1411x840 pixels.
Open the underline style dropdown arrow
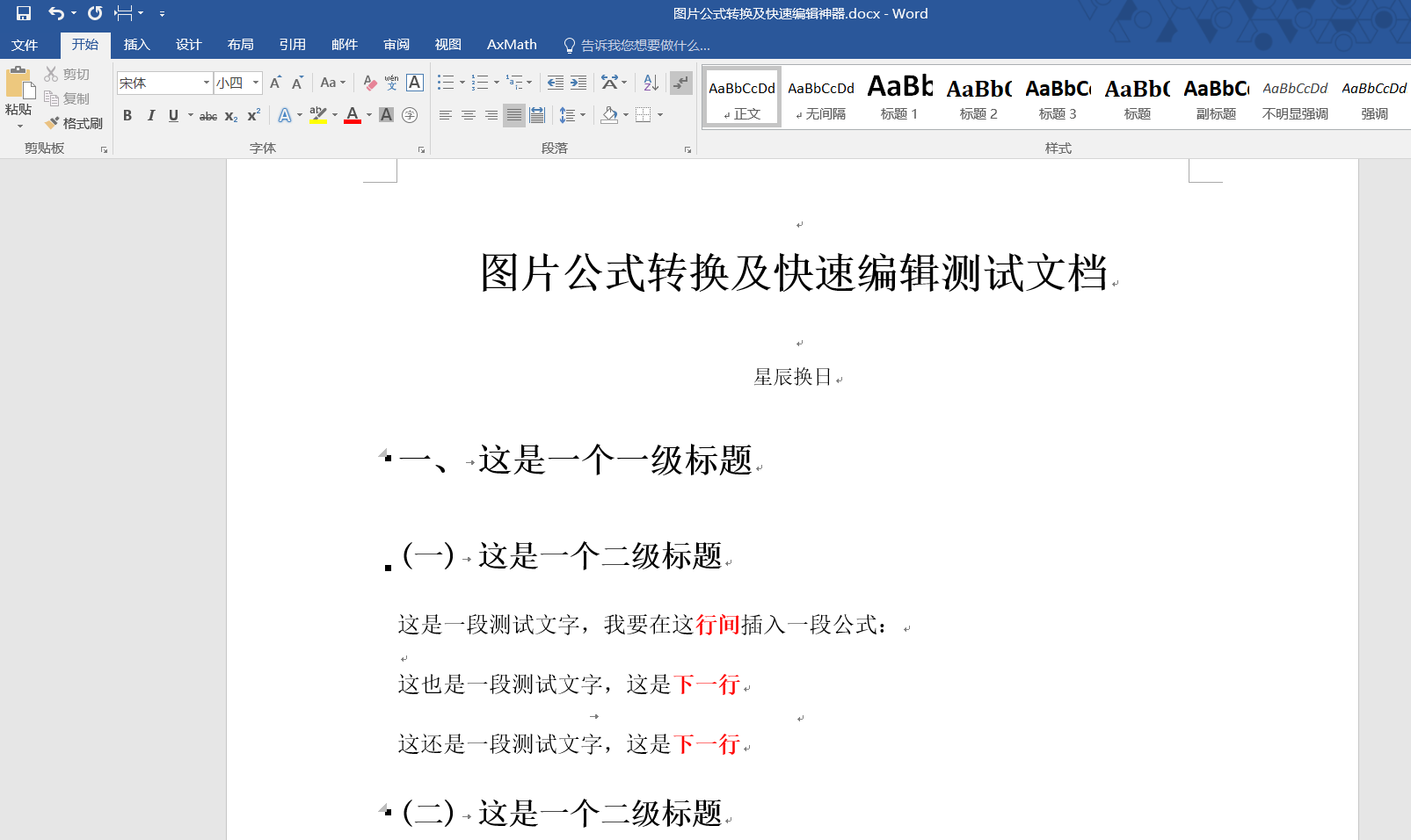190,115
